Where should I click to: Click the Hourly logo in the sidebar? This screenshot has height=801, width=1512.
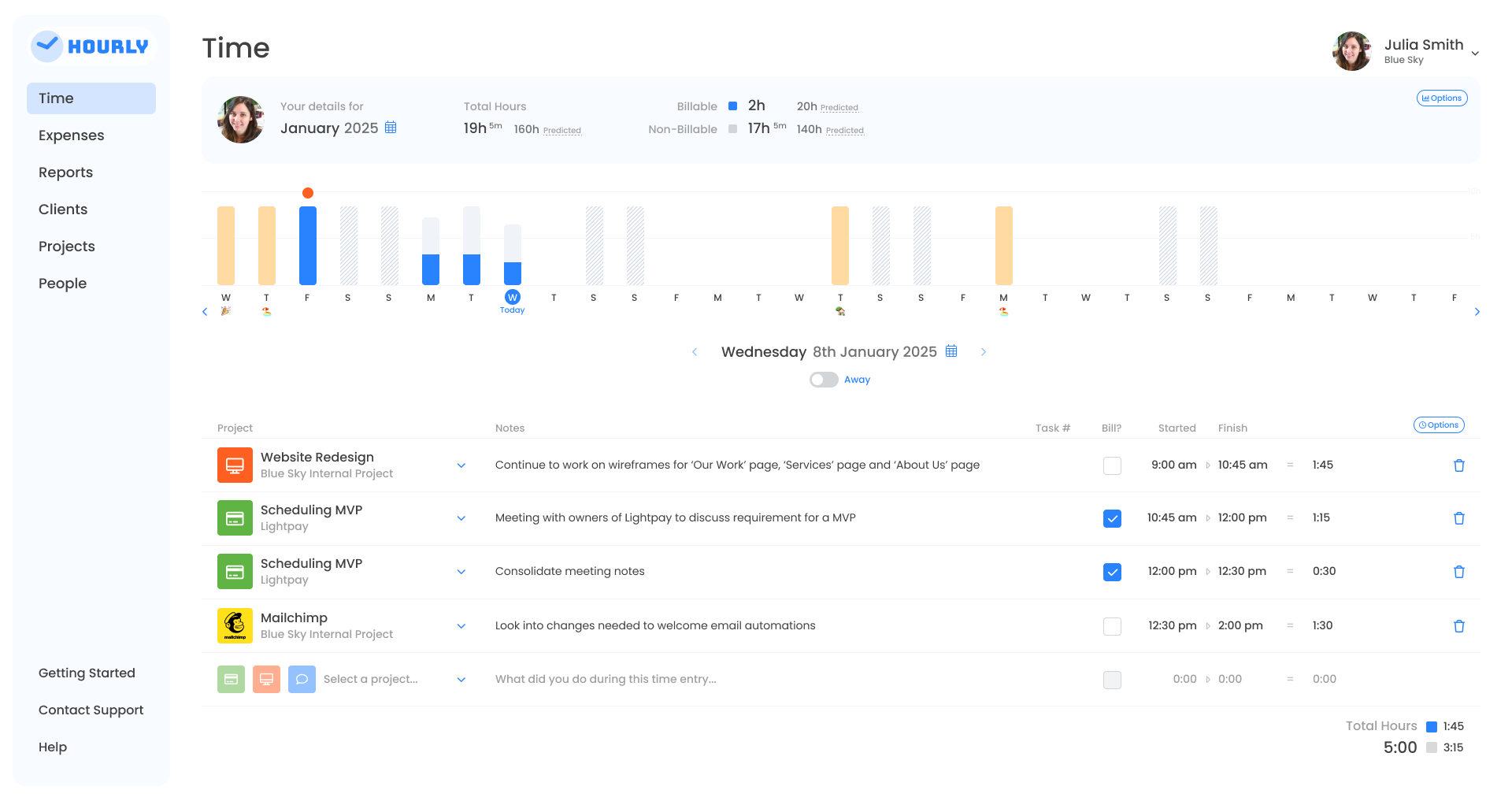click(x=91, y=46)
